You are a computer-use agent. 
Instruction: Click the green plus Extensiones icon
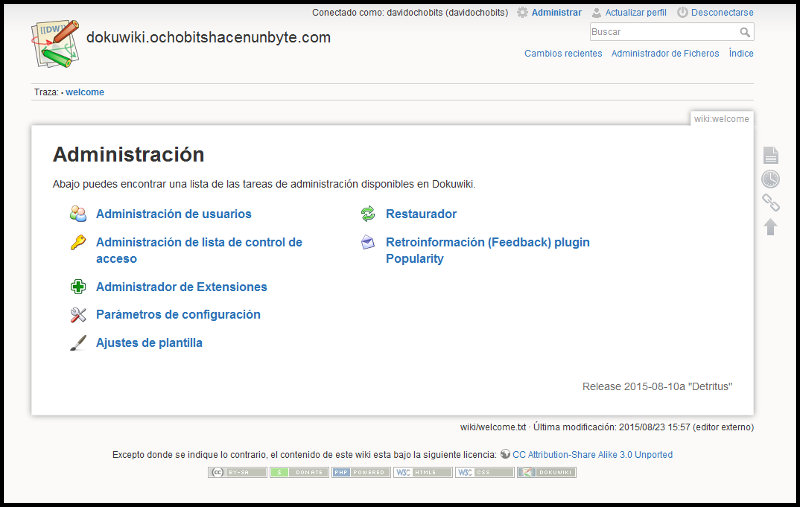[78, 287]
